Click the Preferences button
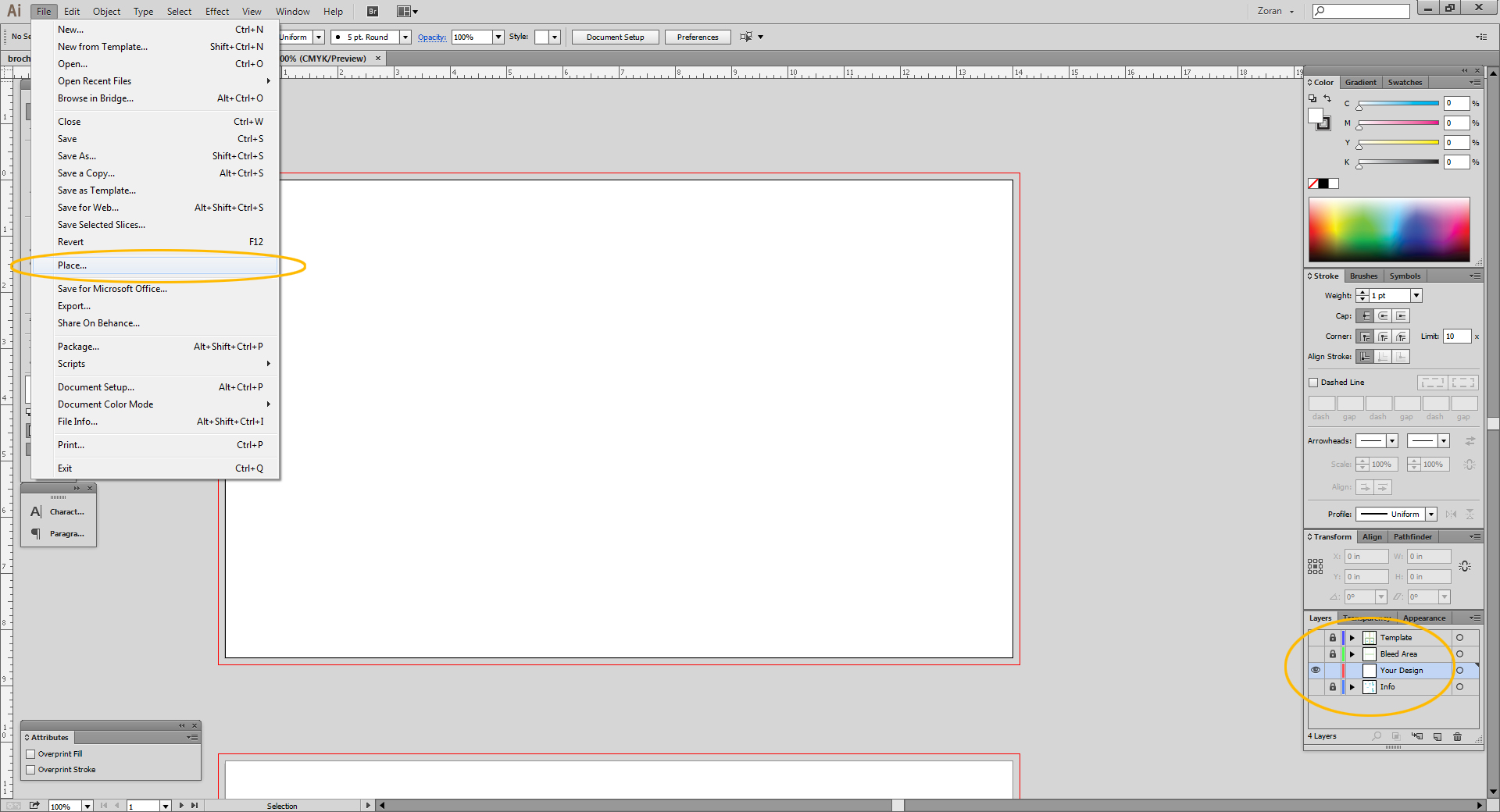Image resolution: width=1500 pixels, height=812 pixels. (698, 37)
